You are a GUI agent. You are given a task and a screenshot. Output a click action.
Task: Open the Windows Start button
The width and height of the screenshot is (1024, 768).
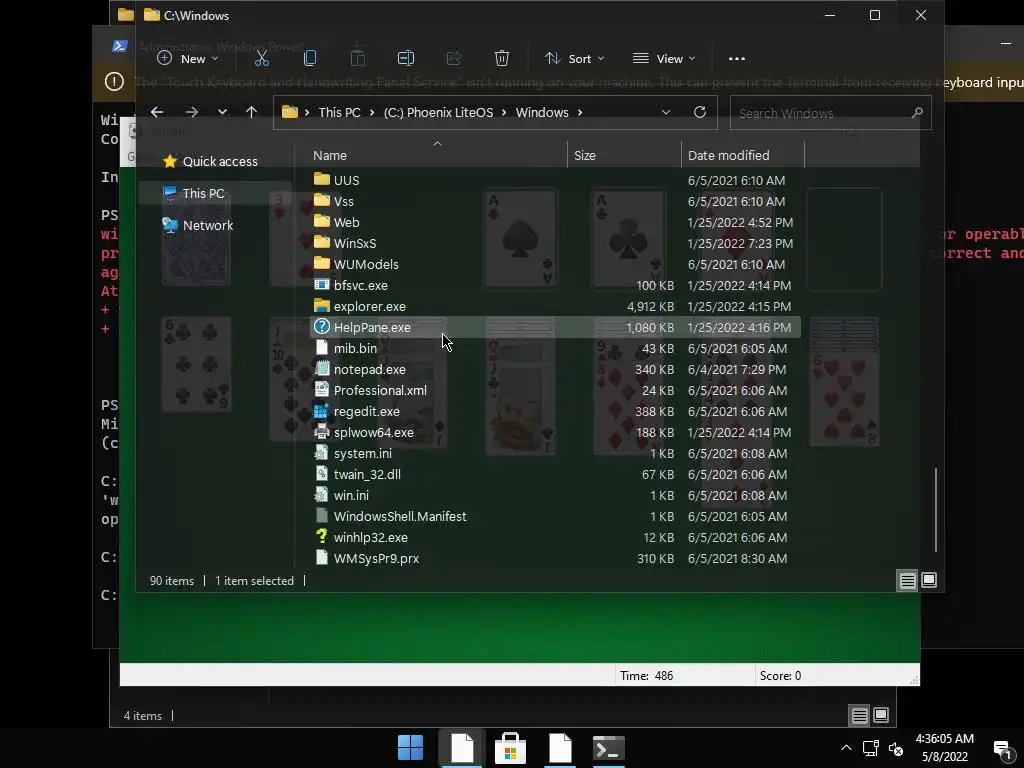[411, 748]
